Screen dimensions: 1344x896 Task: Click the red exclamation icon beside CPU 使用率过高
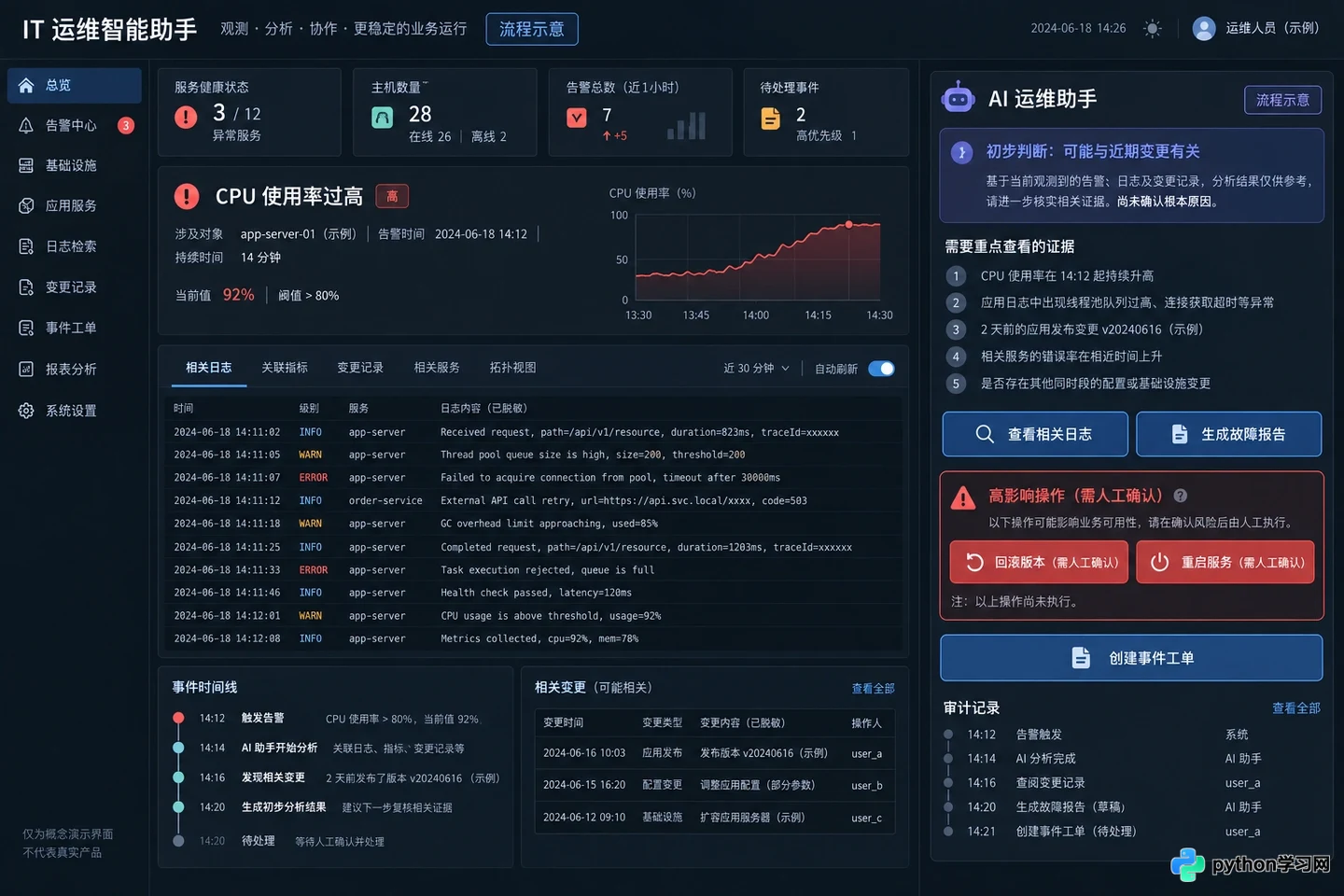(187, 196)
